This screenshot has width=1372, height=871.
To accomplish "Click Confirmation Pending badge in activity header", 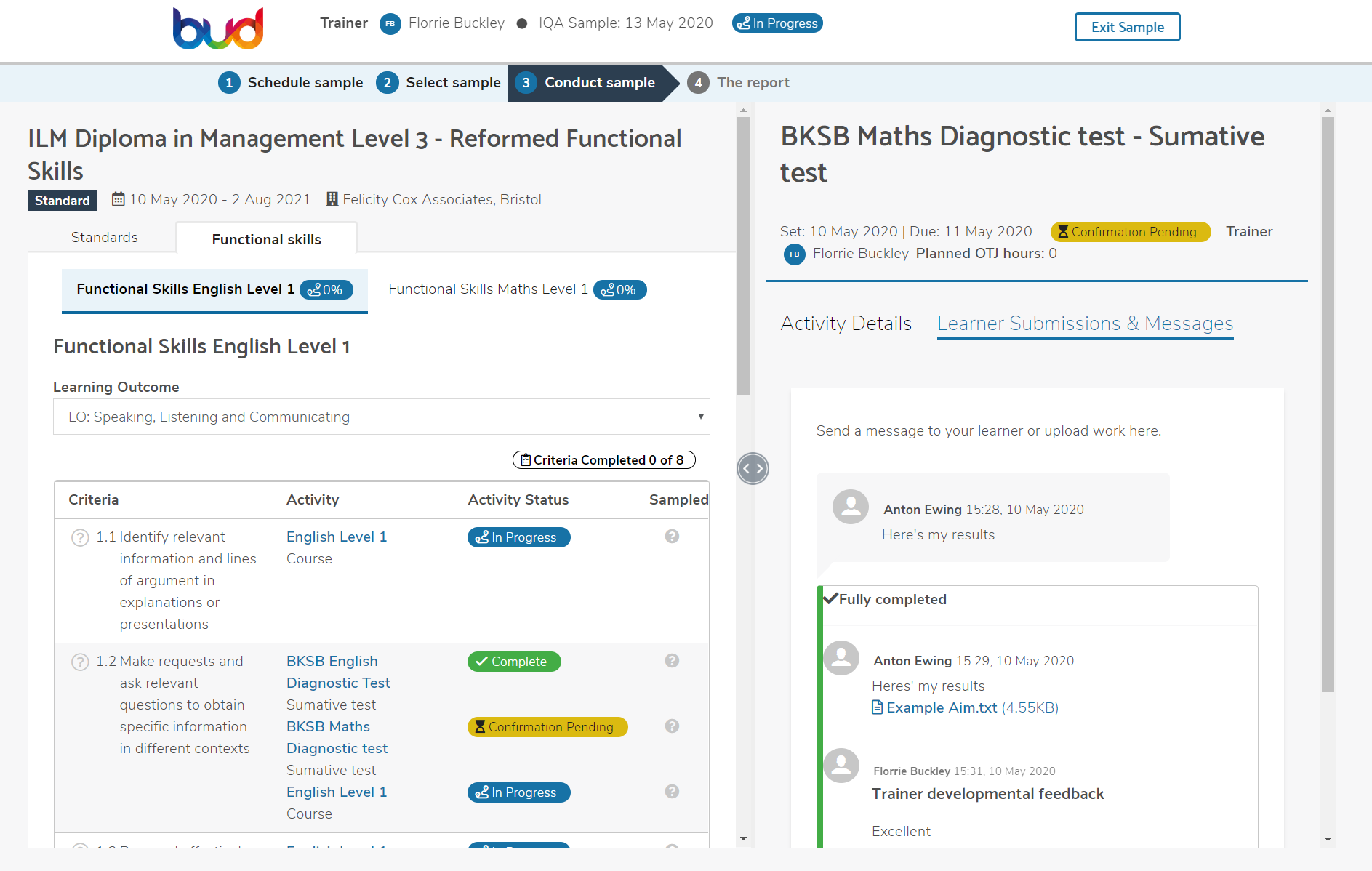I will (1131, 232).
